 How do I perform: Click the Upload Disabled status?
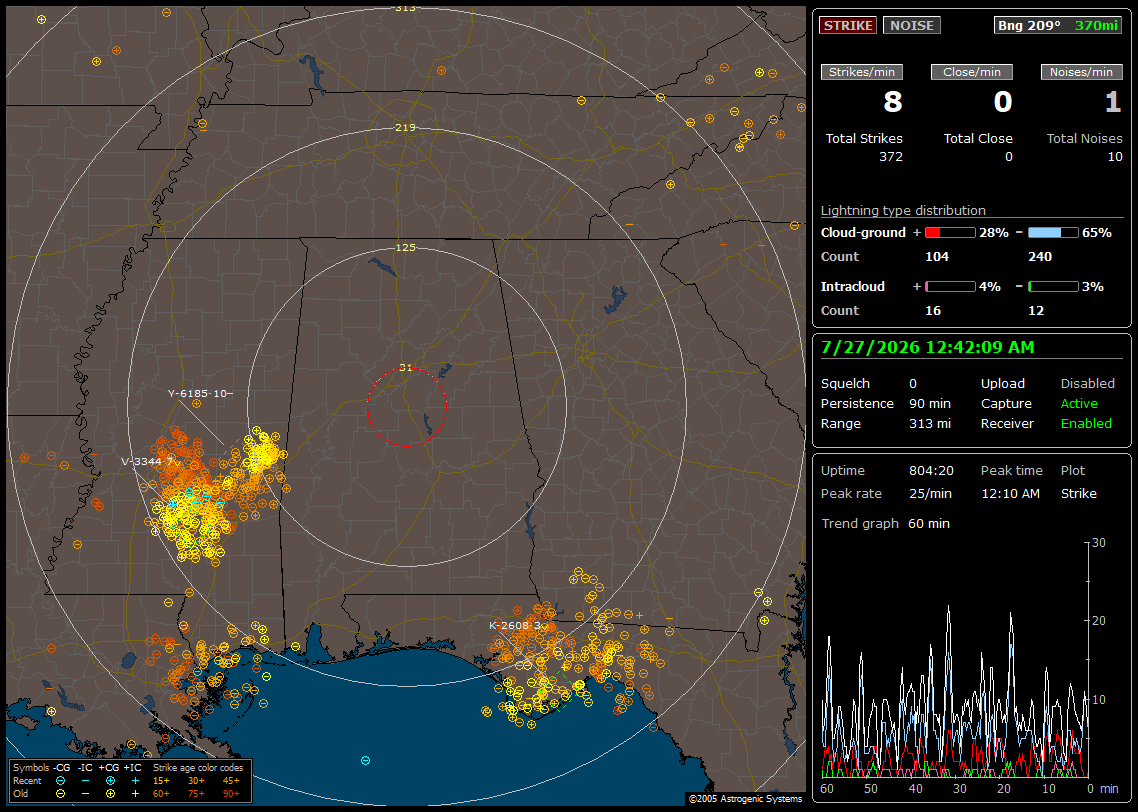(1087, 383)
